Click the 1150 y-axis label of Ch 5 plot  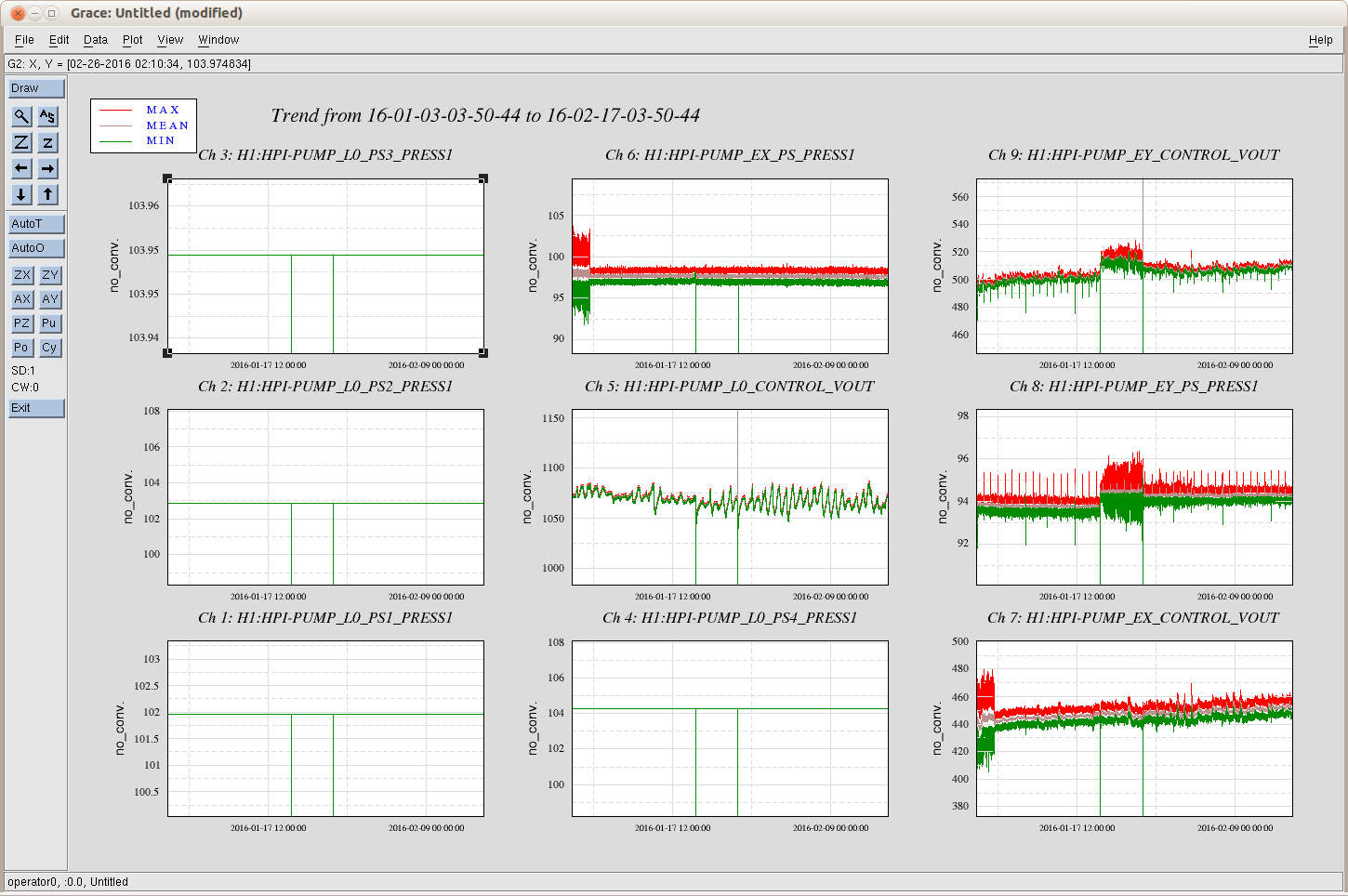[553, 418]
